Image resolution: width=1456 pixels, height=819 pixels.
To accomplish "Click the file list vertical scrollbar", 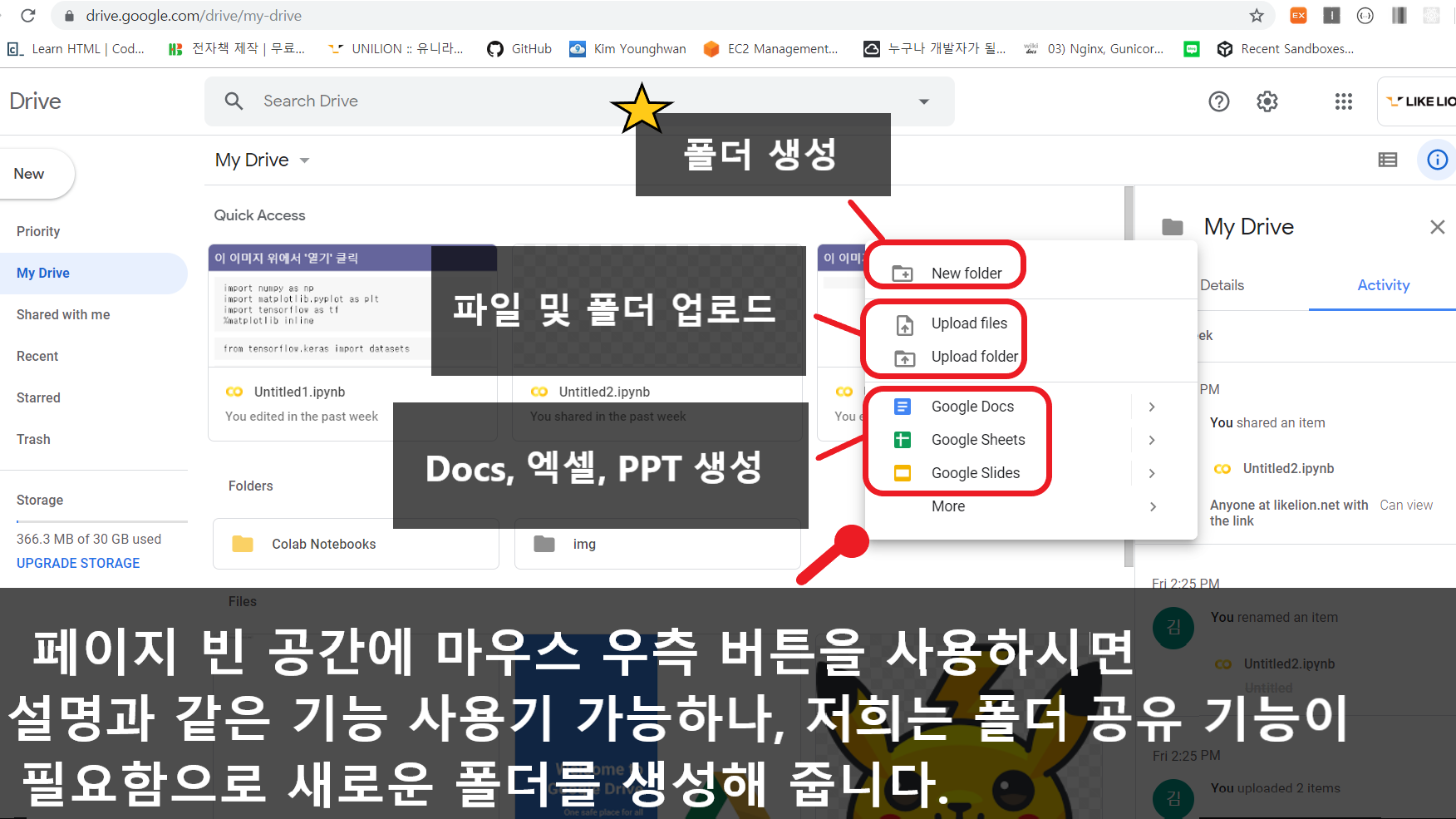I will click(x=1129, y=376).
